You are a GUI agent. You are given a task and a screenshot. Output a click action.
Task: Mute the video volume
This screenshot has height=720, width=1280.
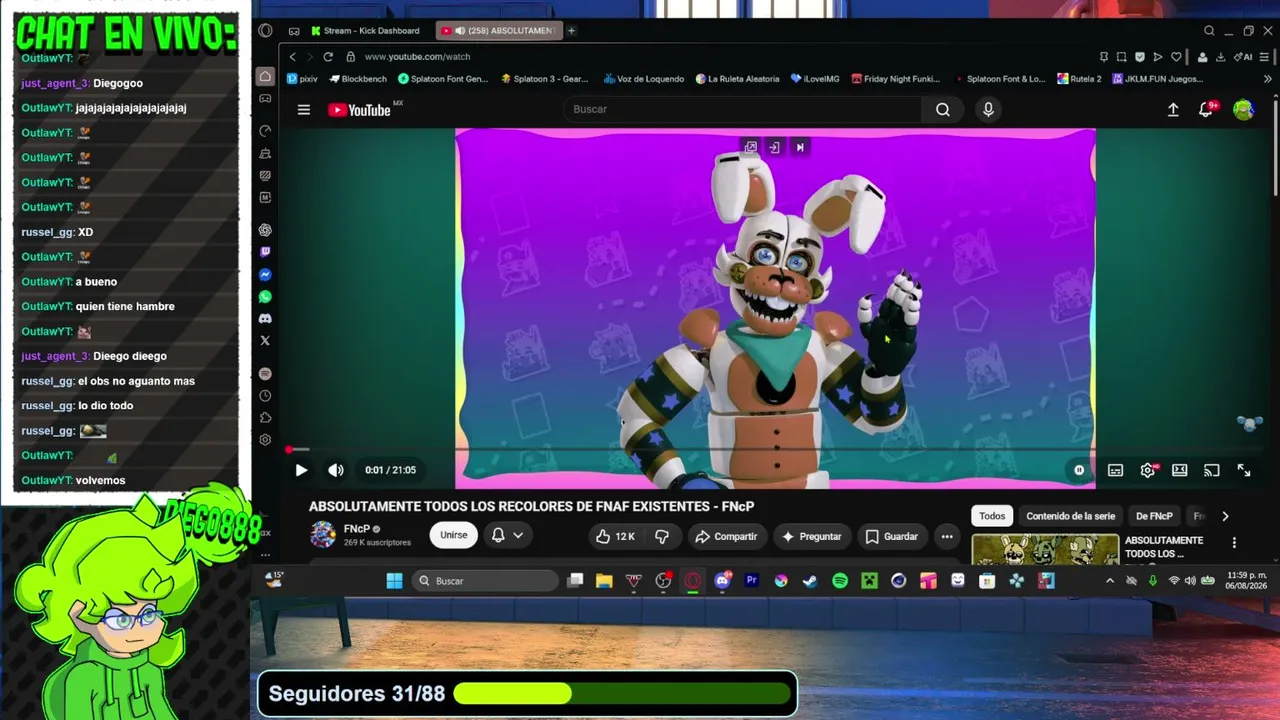(336, 470)
